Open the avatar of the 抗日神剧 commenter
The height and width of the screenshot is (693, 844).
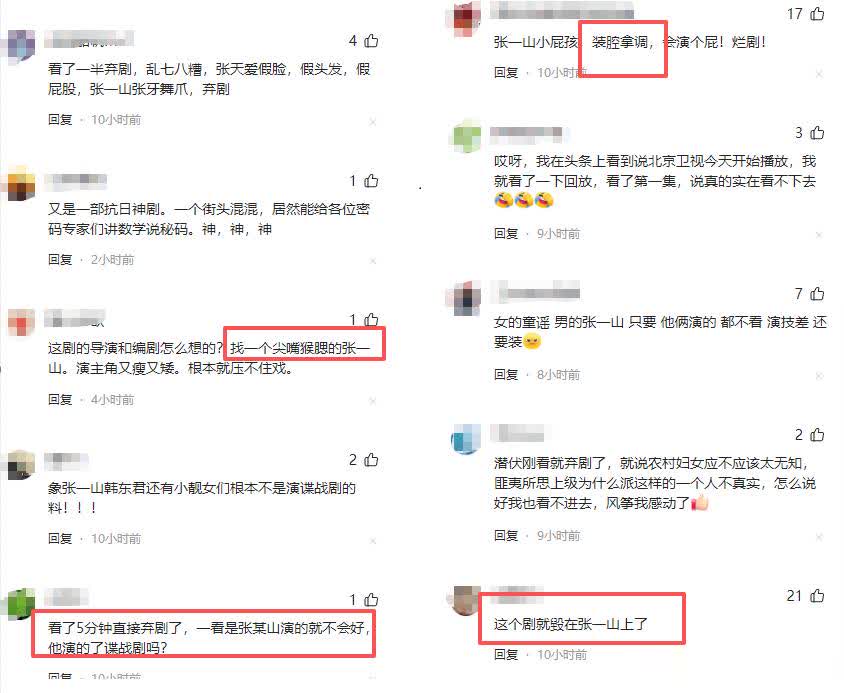click(x=19, y=184)
